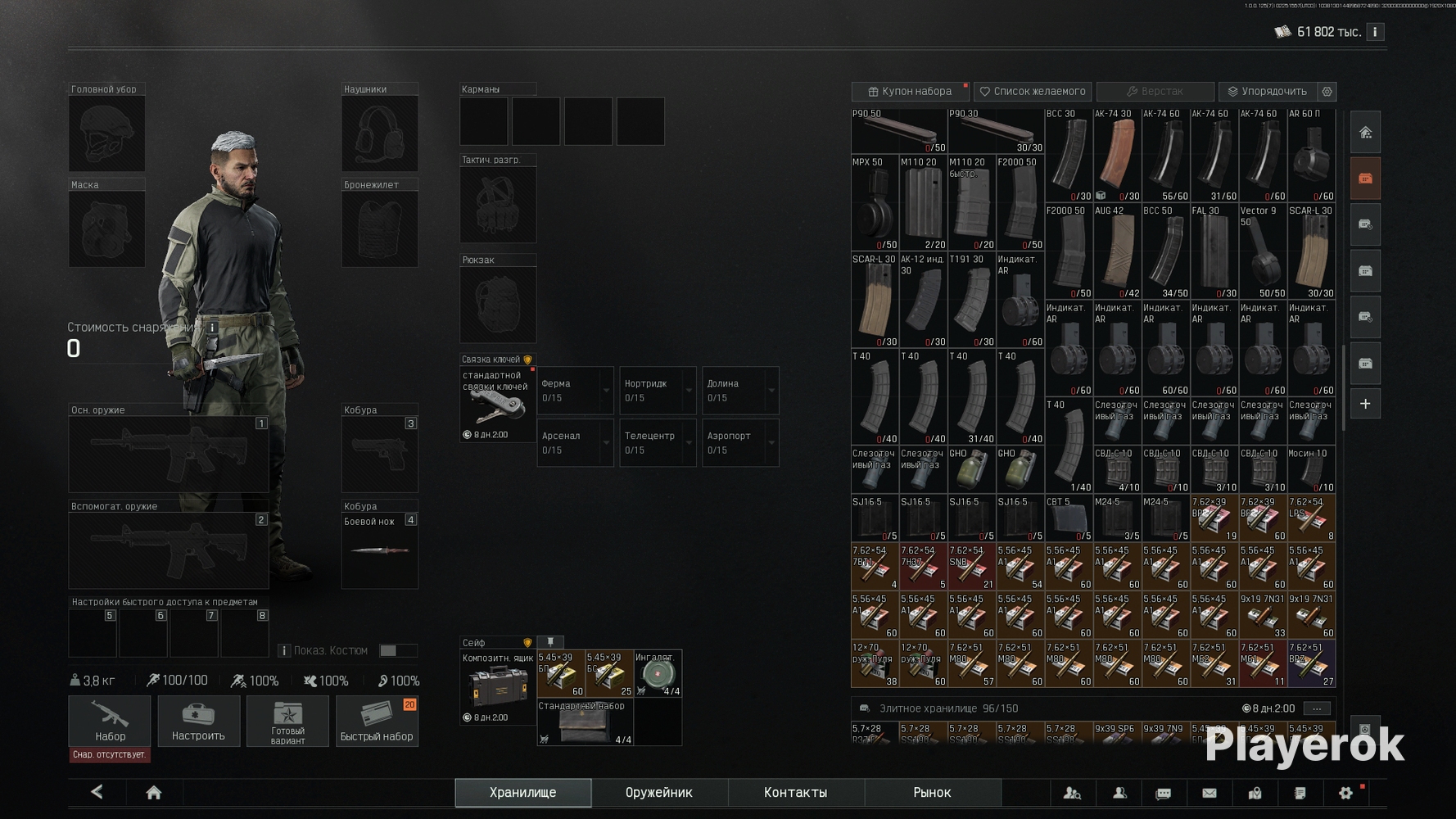Click quick access slot 5
This screenshot has width=1456, height=819.
point(93,632)
